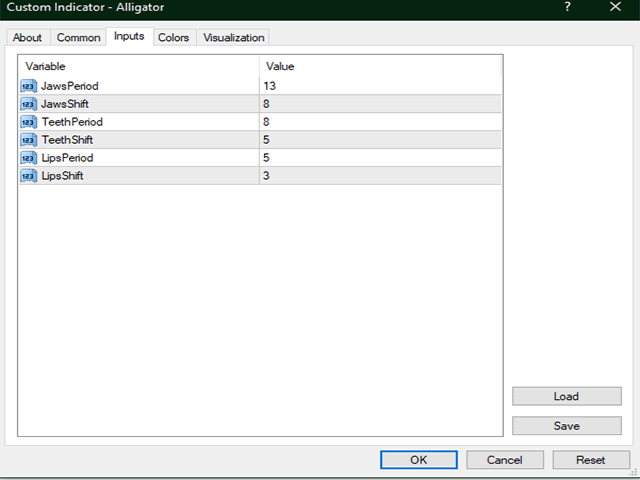Click the TeethPeriod value cell
Image resolution: width=640 pixels, height=480 pixels.
point(380,122)
